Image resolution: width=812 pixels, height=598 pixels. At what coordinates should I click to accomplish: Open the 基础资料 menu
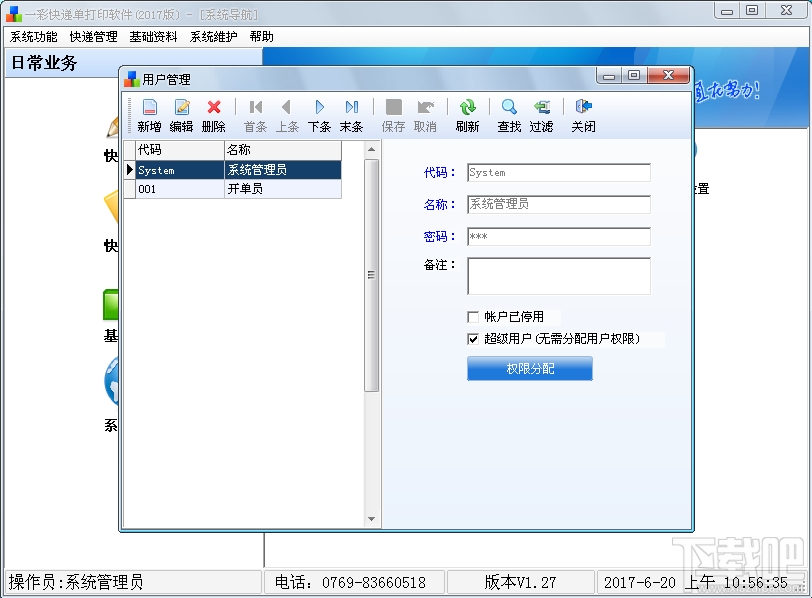click(x=152, y=36)
